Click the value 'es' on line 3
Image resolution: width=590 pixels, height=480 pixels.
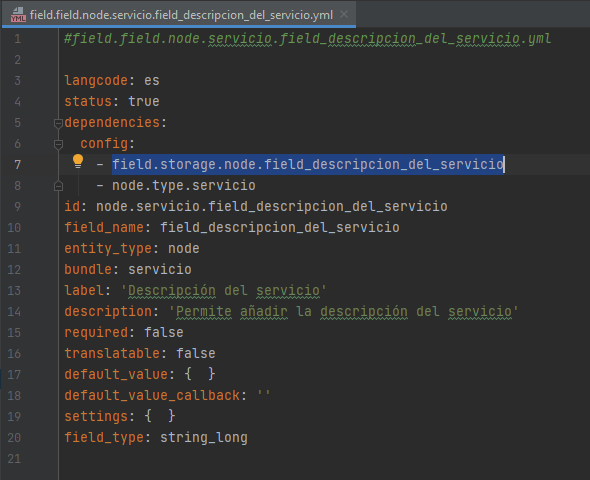pyautogui.click(x=152, y=81)
